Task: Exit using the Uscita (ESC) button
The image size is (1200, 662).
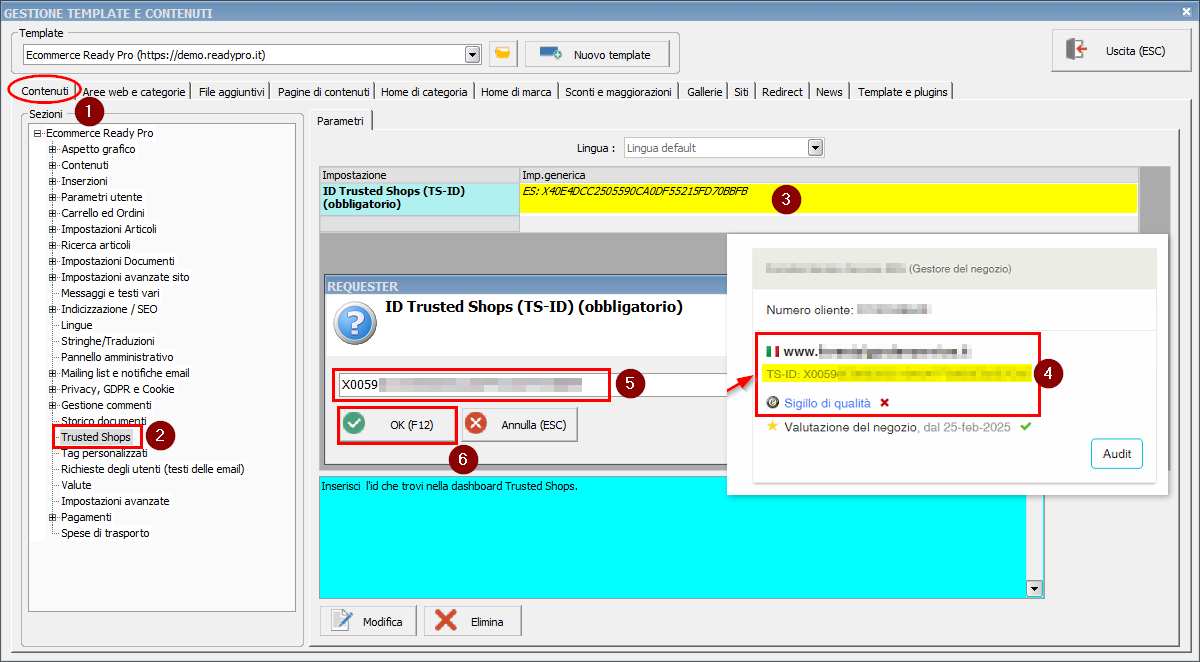Action: (x=1121, y=50)
